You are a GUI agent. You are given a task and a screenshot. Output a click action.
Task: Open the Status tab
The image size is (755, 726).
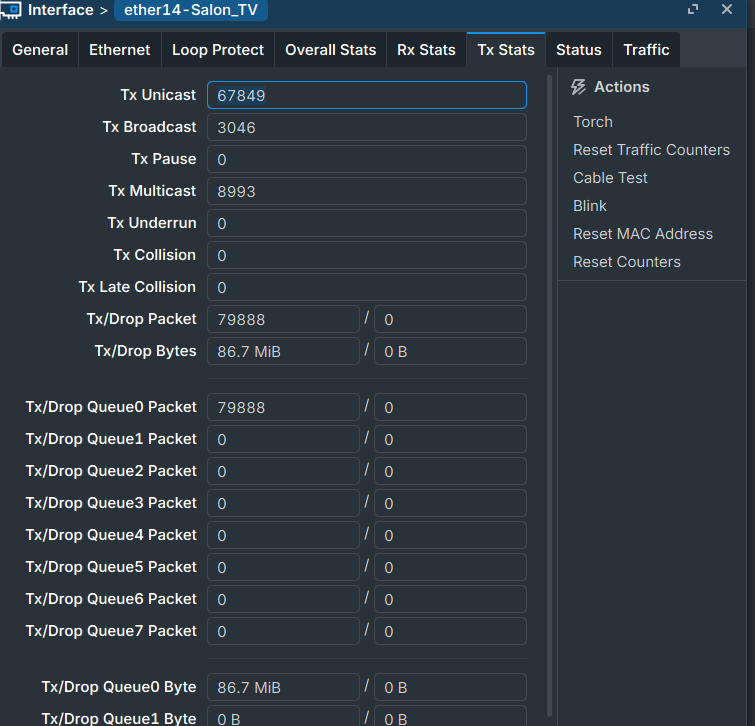click(x=579, y=50)
